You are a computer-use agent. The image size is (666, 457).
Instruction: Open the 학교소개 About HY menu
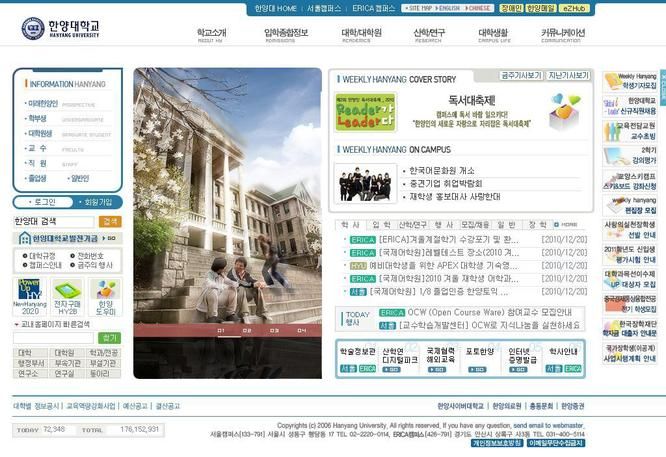coord(211,35)
